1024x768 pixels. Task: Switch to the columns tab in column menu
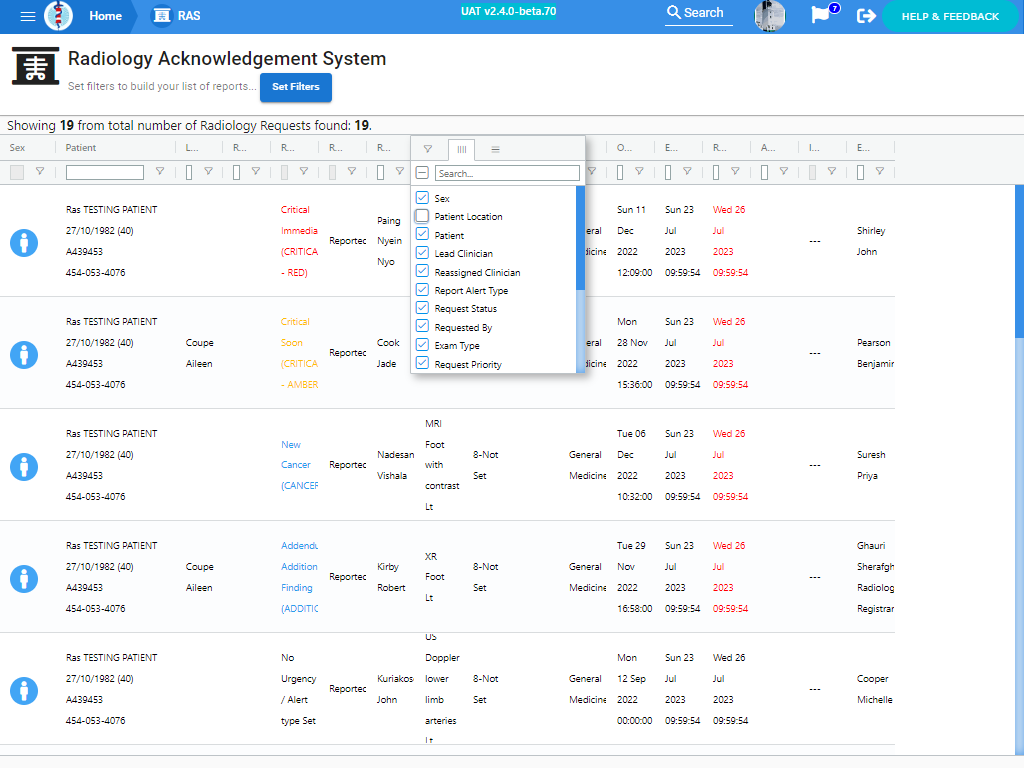point(462,150)
